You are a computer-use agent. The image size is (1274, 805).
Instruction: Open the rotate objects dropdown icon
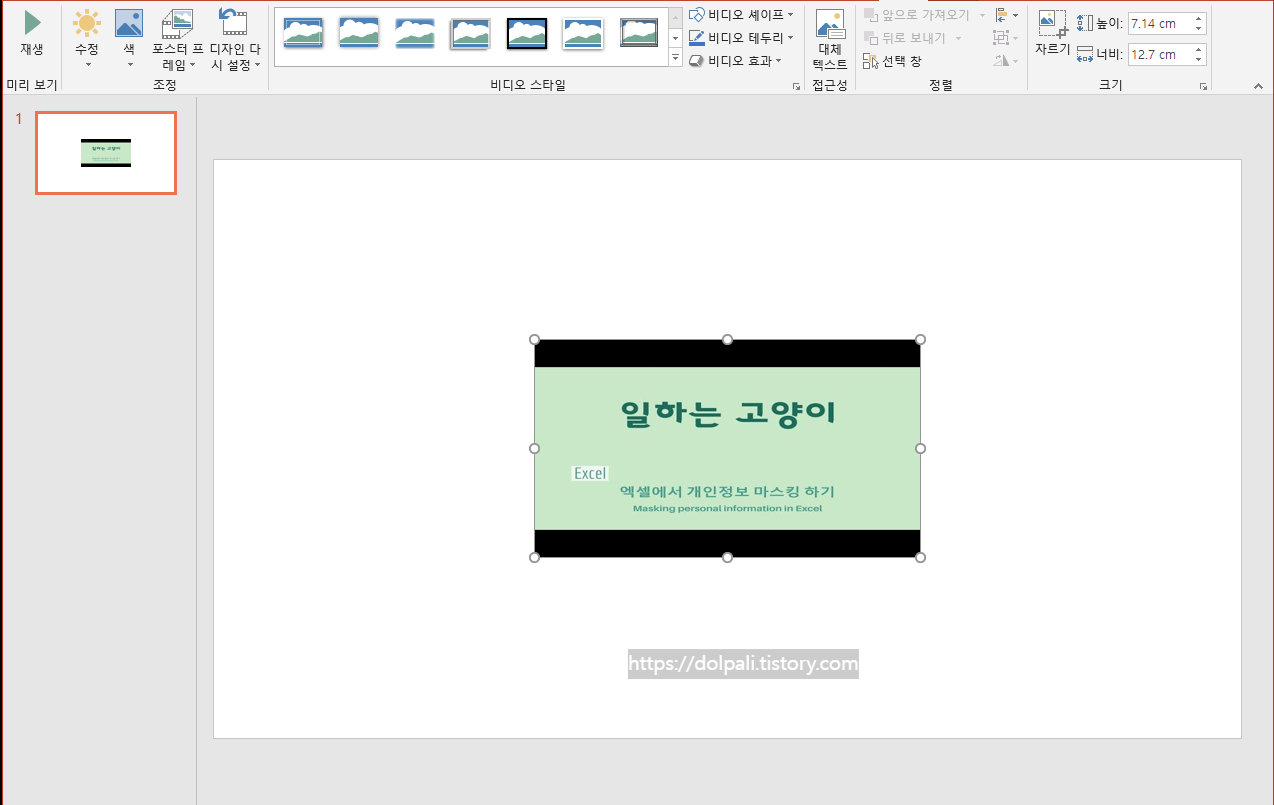tap(1006, 61)
